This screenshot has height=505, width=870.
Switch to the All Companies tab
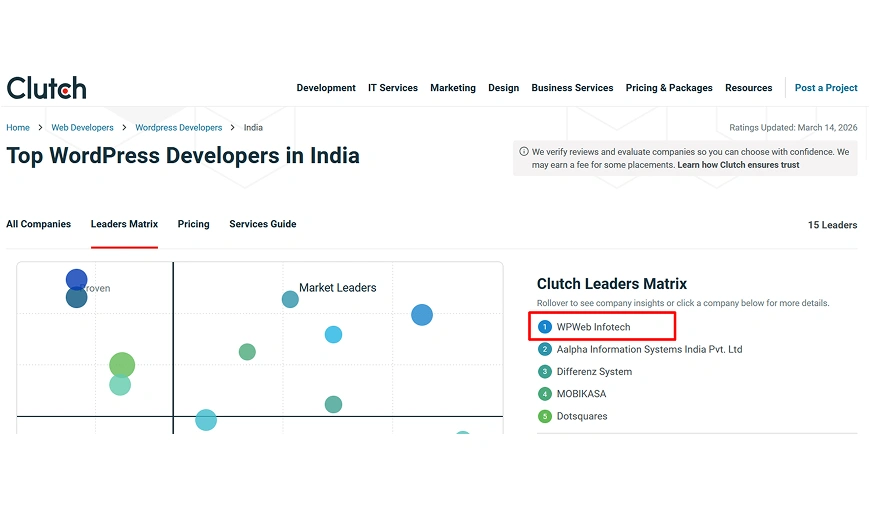[x=39, y=224]
